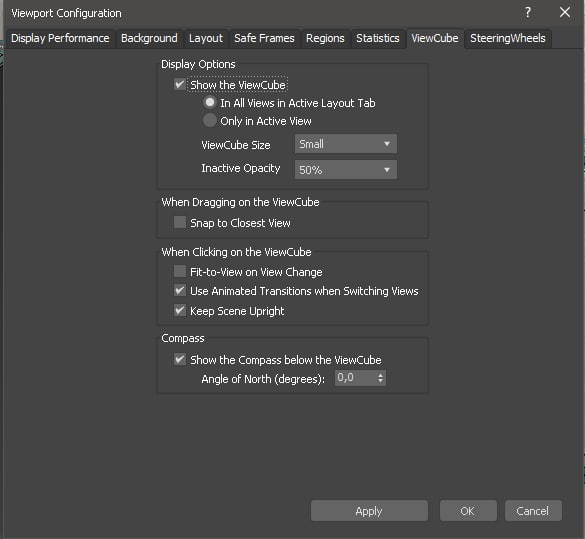Switch to the Display Performance tab
This screenshot has height=539, width=585.
coord(60,38)
